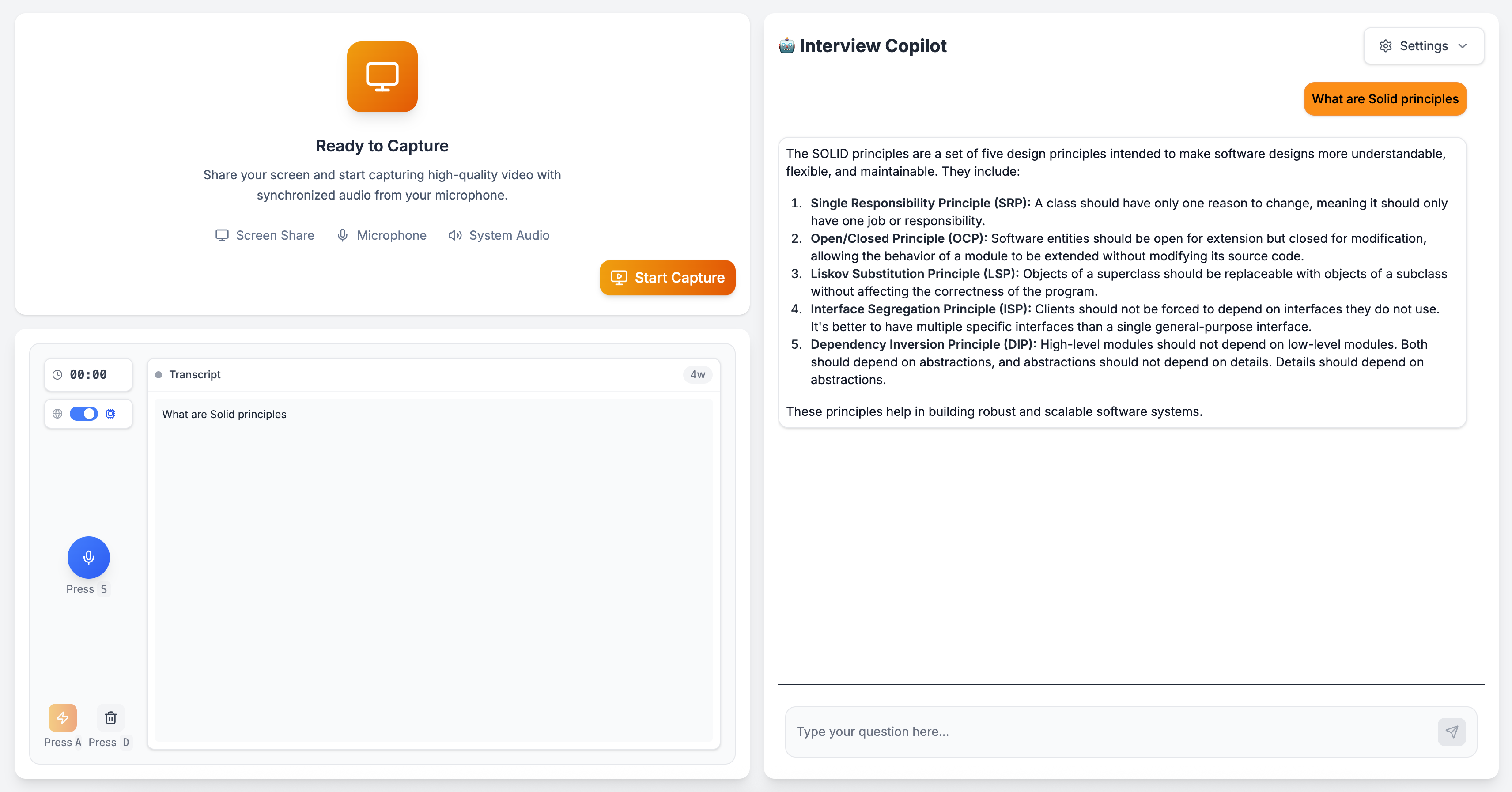Click the Interview Copilot title text

click(x=873, y=46)
